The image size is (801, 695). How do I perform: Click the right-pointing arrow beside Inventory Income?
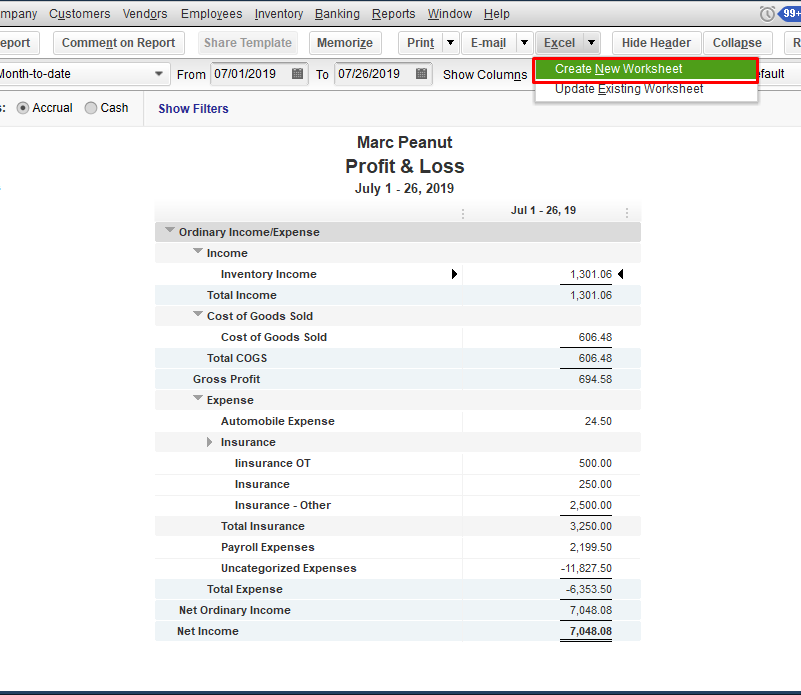click(x=454, y=274)
